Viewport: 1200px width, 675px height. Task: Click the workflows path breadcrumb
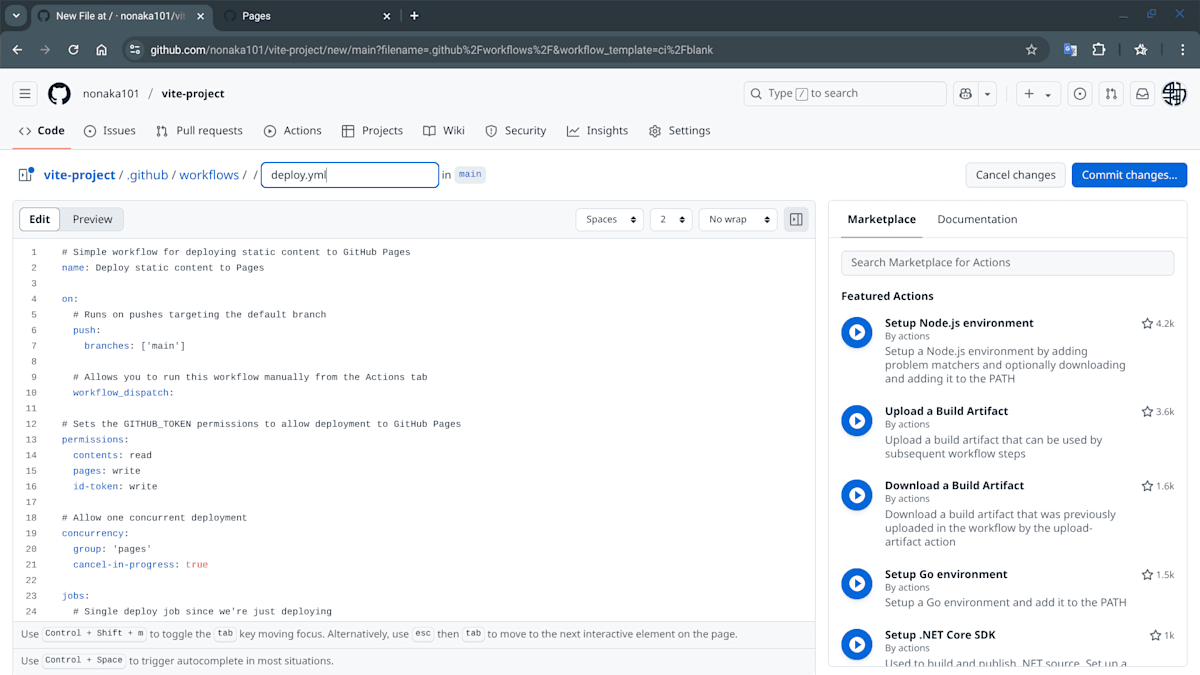(x=209, y=175)
